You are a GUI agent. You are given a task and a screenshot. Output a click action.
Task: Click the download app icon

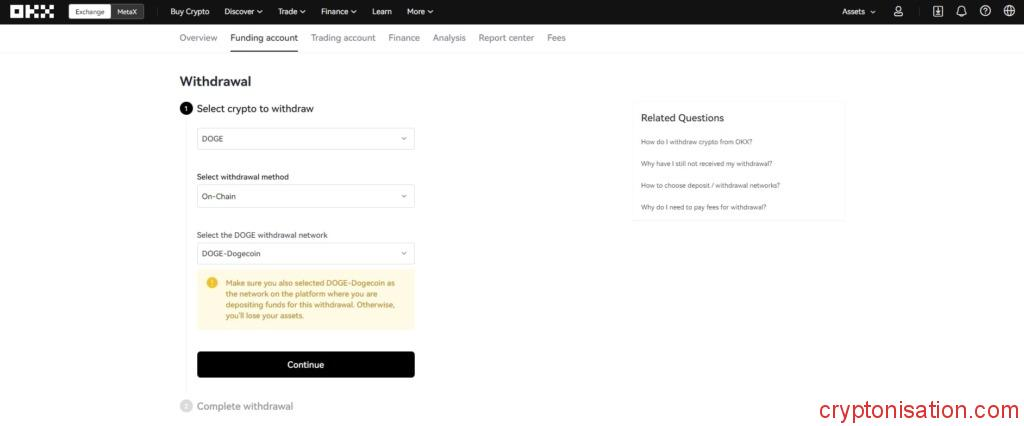938,12
